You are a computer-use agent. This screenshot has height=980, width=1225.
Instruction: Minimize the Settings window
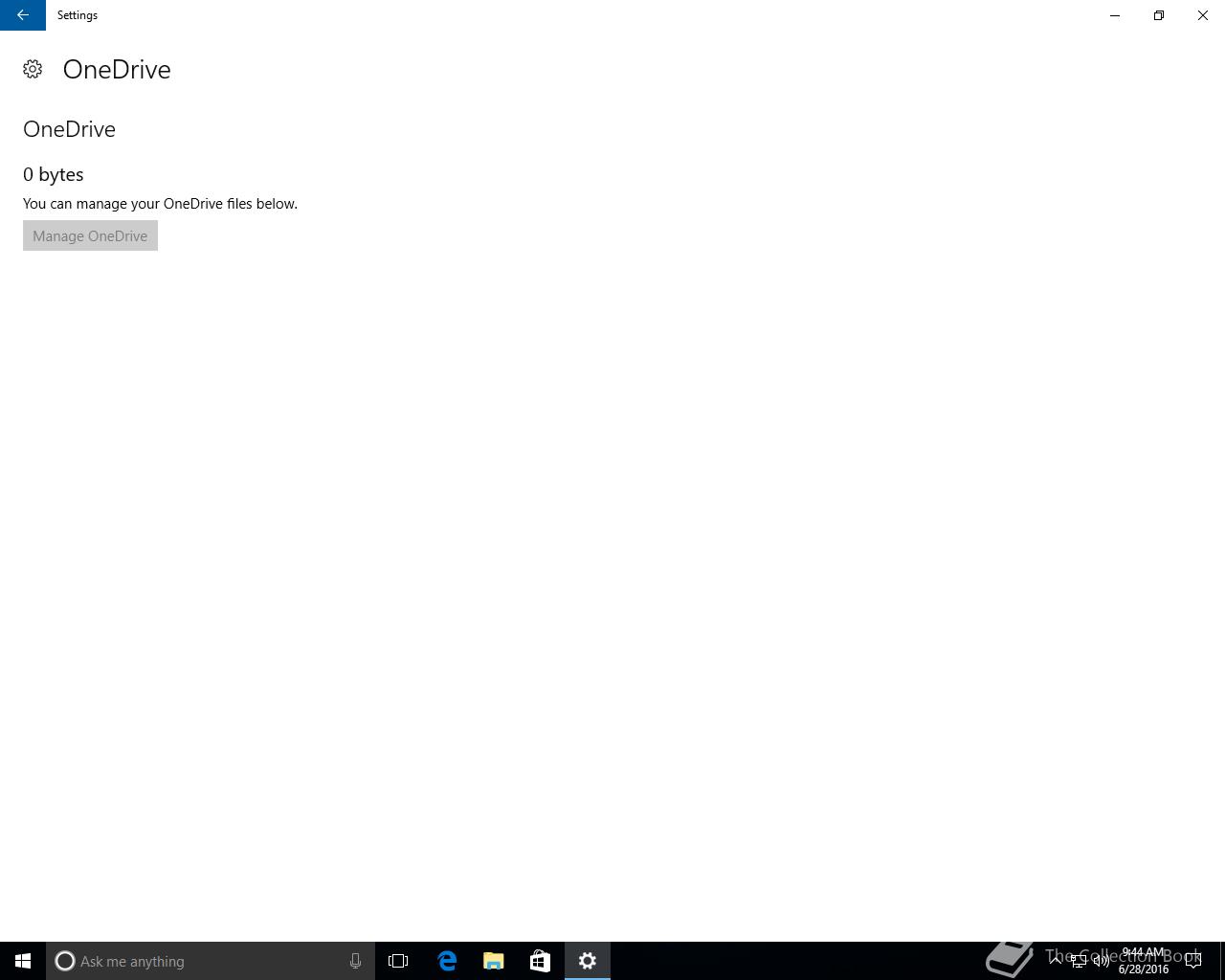tap(1115, 15)
